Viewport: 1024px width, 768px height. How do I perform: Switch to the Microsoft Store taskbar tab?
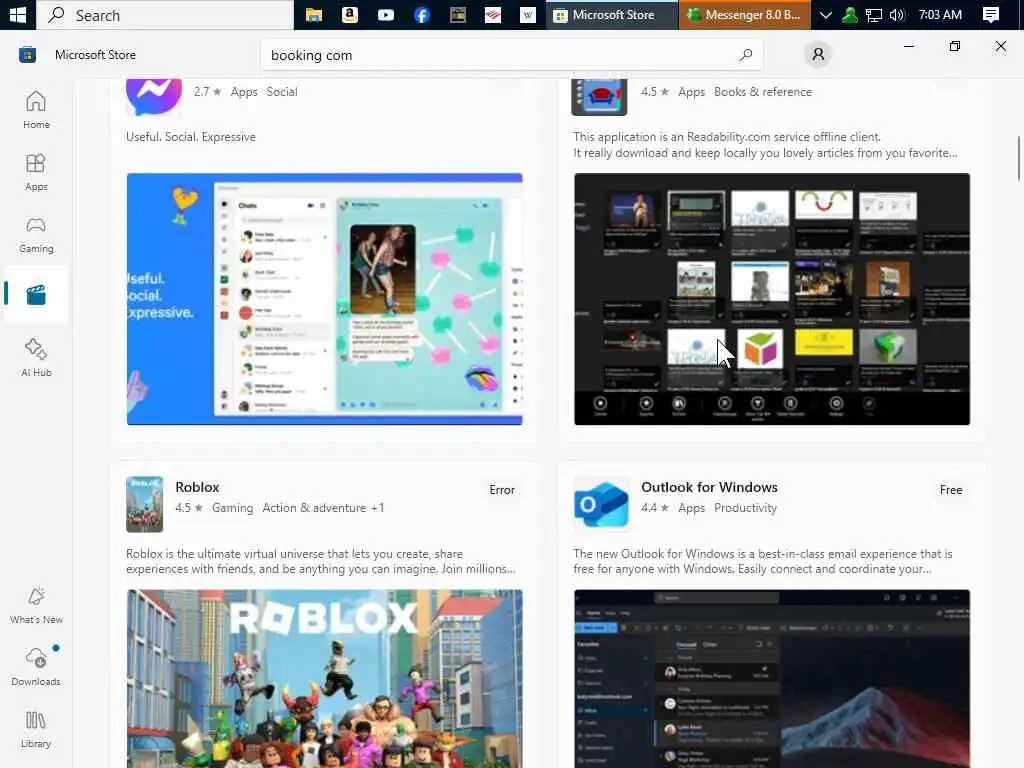(x=612, y=14)
